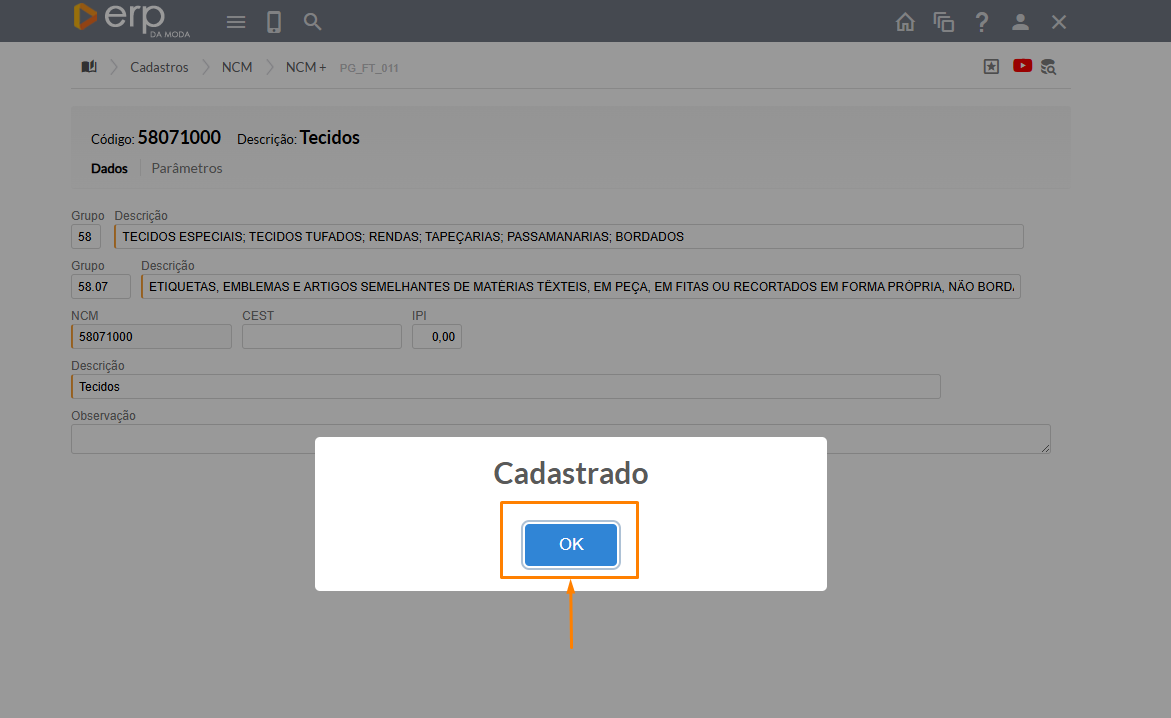This screenshot has height=718, width=1171.
Task: Open the hamburger main menu
Action: 236,22
